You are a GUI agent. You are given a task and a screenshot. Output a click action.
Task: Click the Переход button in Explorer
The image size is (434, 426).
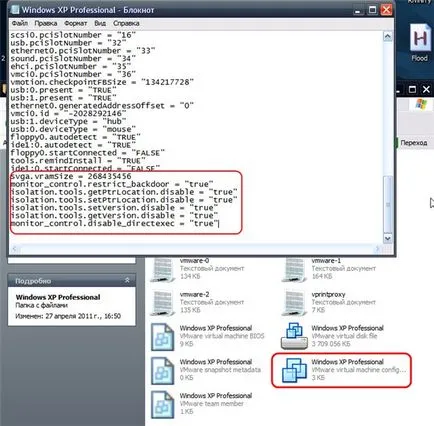[x=413, y=143]
